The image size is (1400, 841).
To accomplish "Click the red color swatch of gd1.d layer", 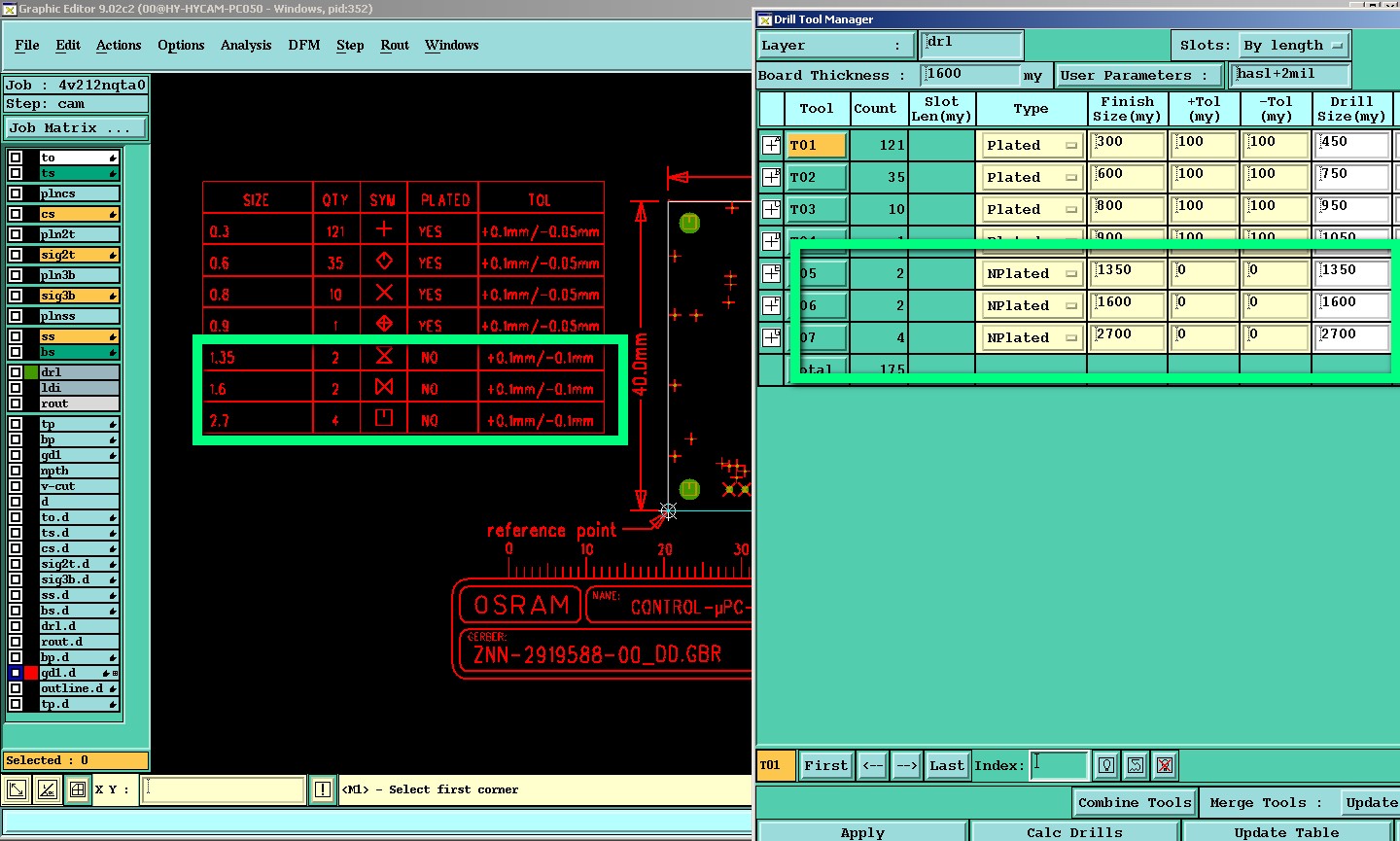I will click(31, 673).
